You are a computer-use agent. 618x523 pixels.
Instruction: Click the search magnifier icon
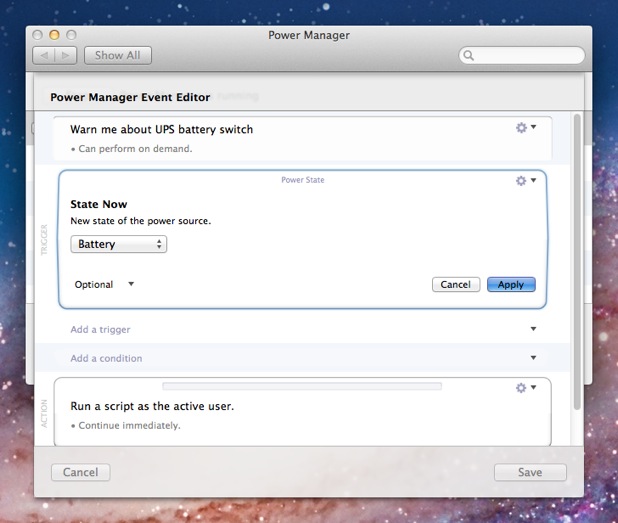click(x=468, y=56)
